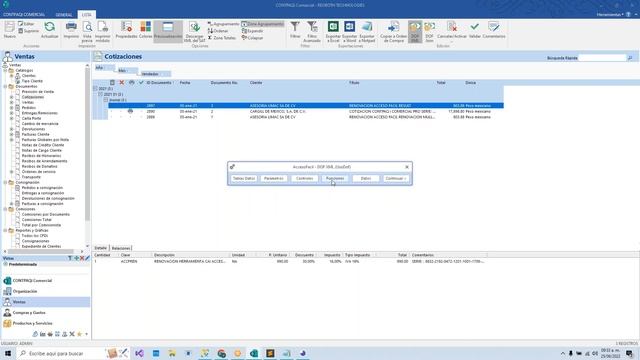Image resolution: width=640 pixels, height=360 pixels.
Task: Open Vista previa print preview
Action: tap(87, 31)
